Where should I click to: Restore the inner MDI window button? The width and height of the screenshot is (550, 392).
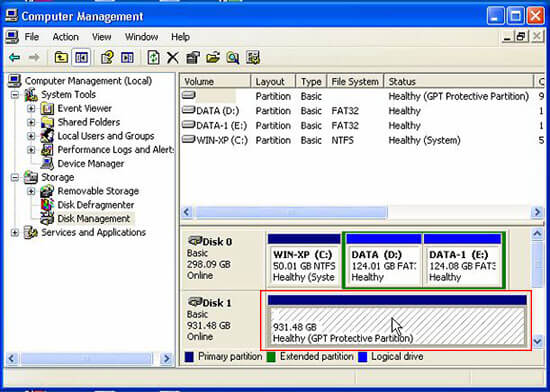[521, 36]
